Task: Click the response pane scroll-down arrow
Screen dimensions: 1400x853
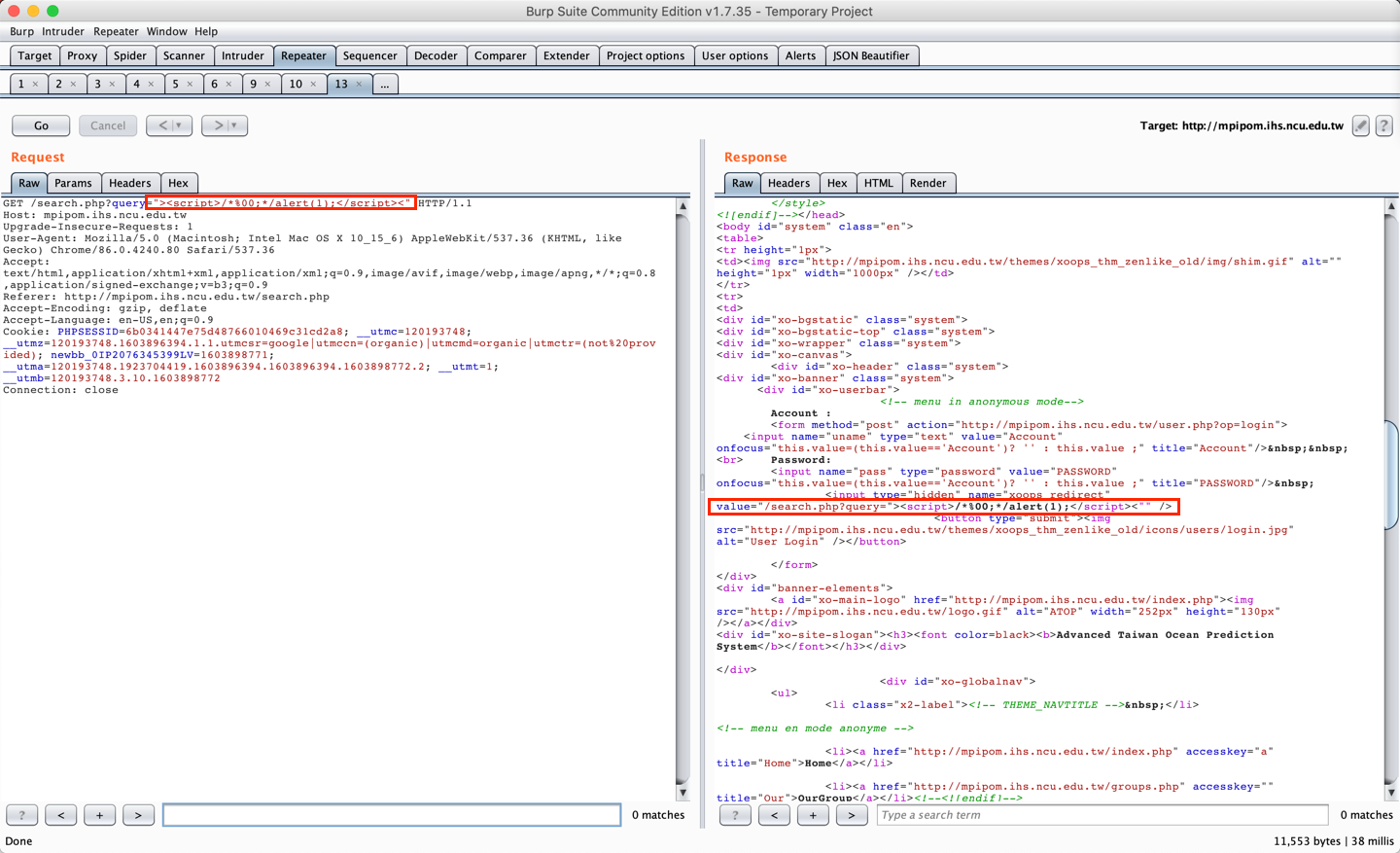Action: coord(1391,793)
